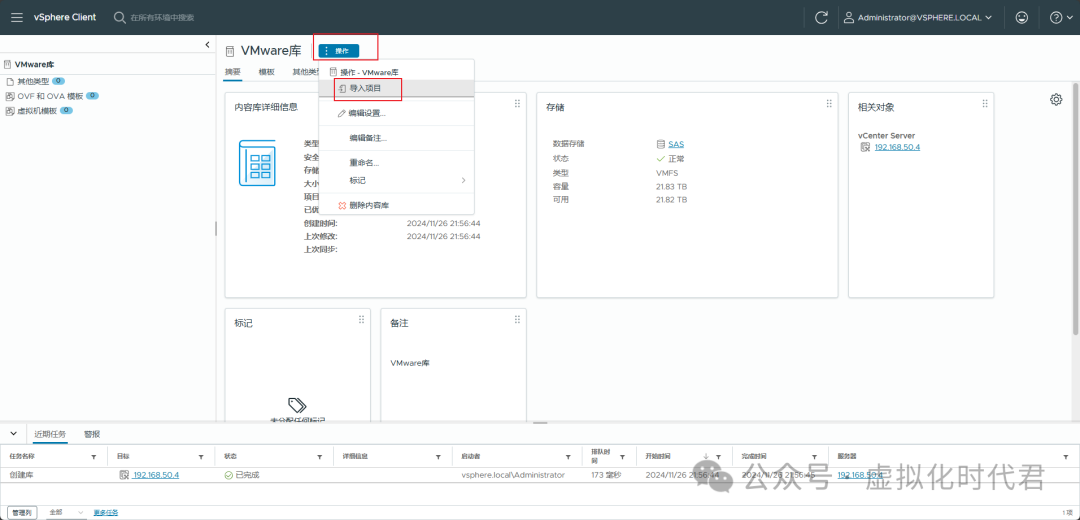Filter the 任务名称 column
The width and height of the screenshot is (1080, 520).
94,457
